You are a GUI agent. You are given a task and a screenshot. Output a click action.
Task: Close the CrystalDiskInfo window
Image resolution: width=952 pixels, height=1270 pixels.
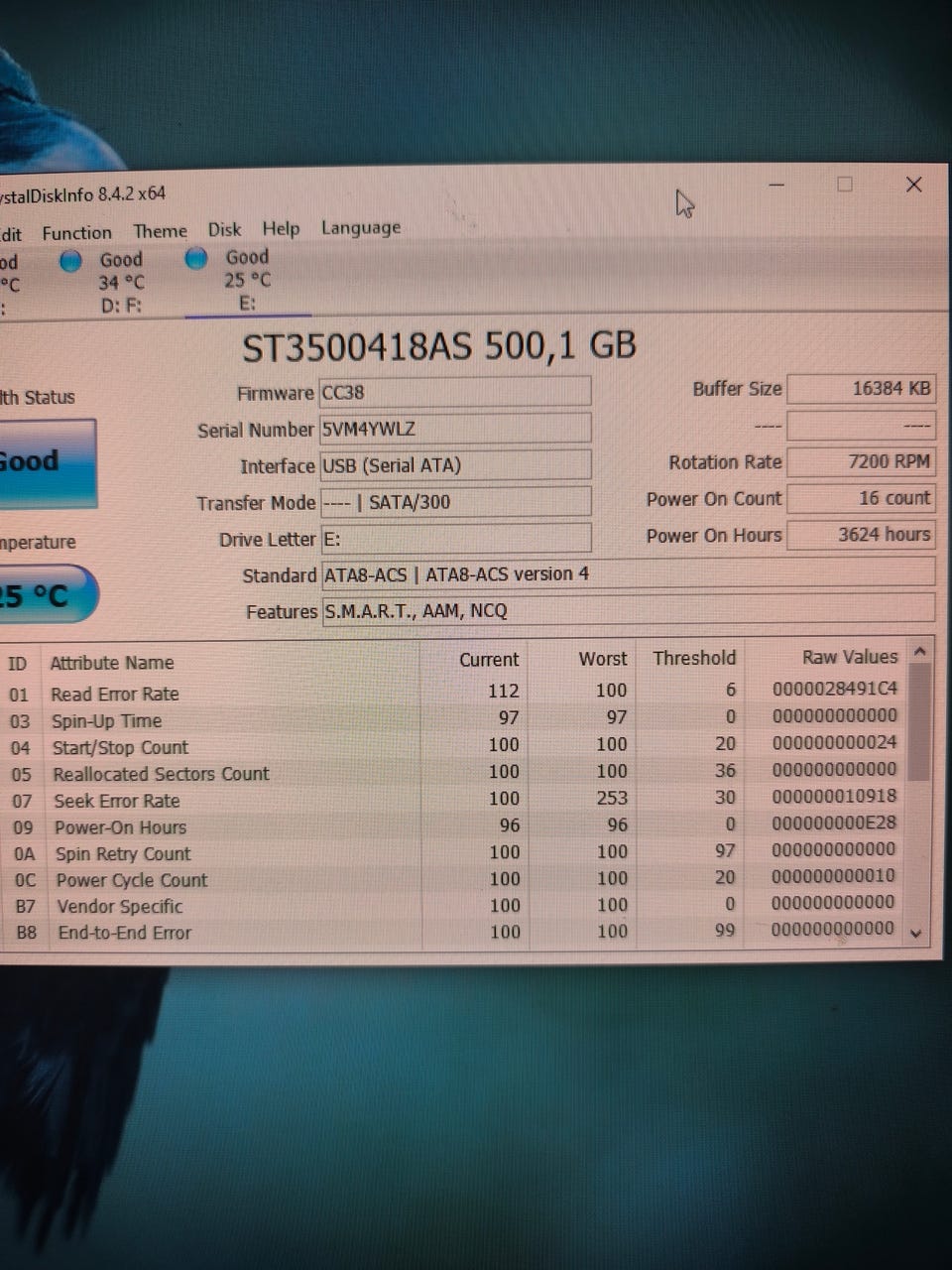914,185
